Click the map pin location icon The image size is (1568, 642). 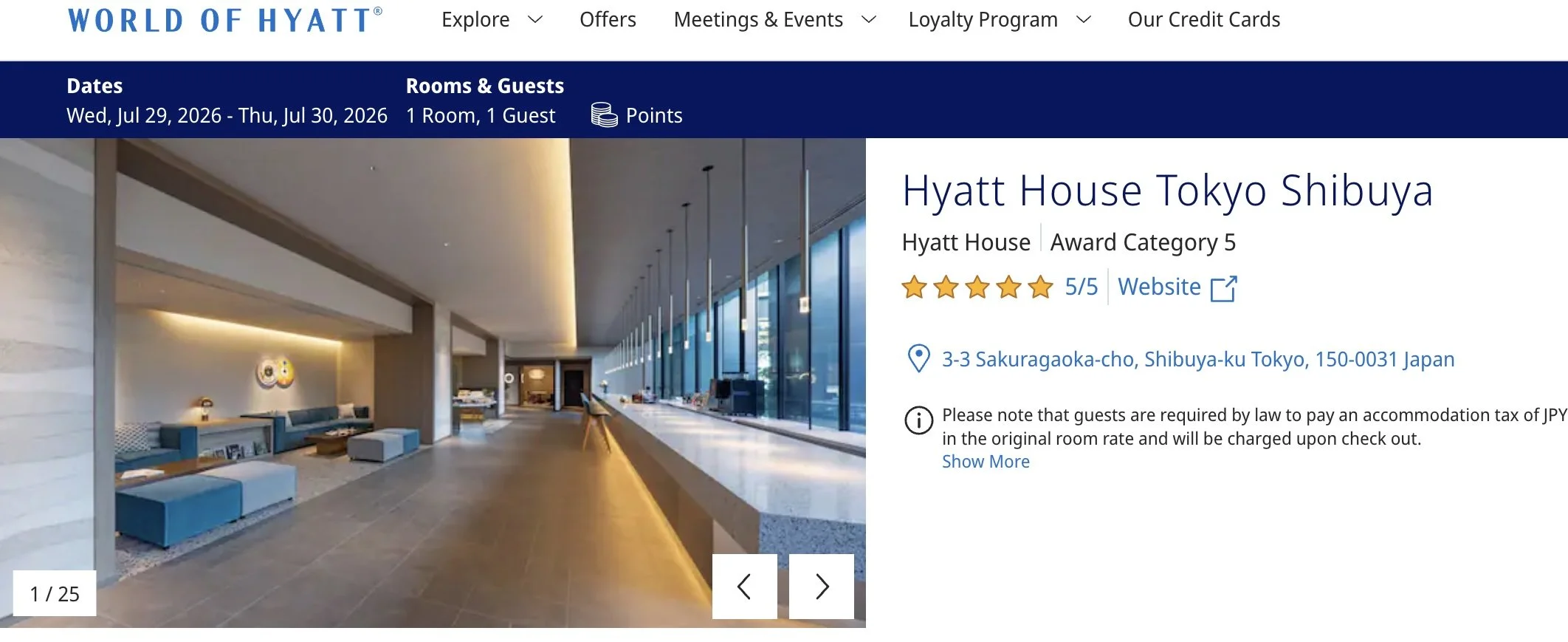point(918,359)
